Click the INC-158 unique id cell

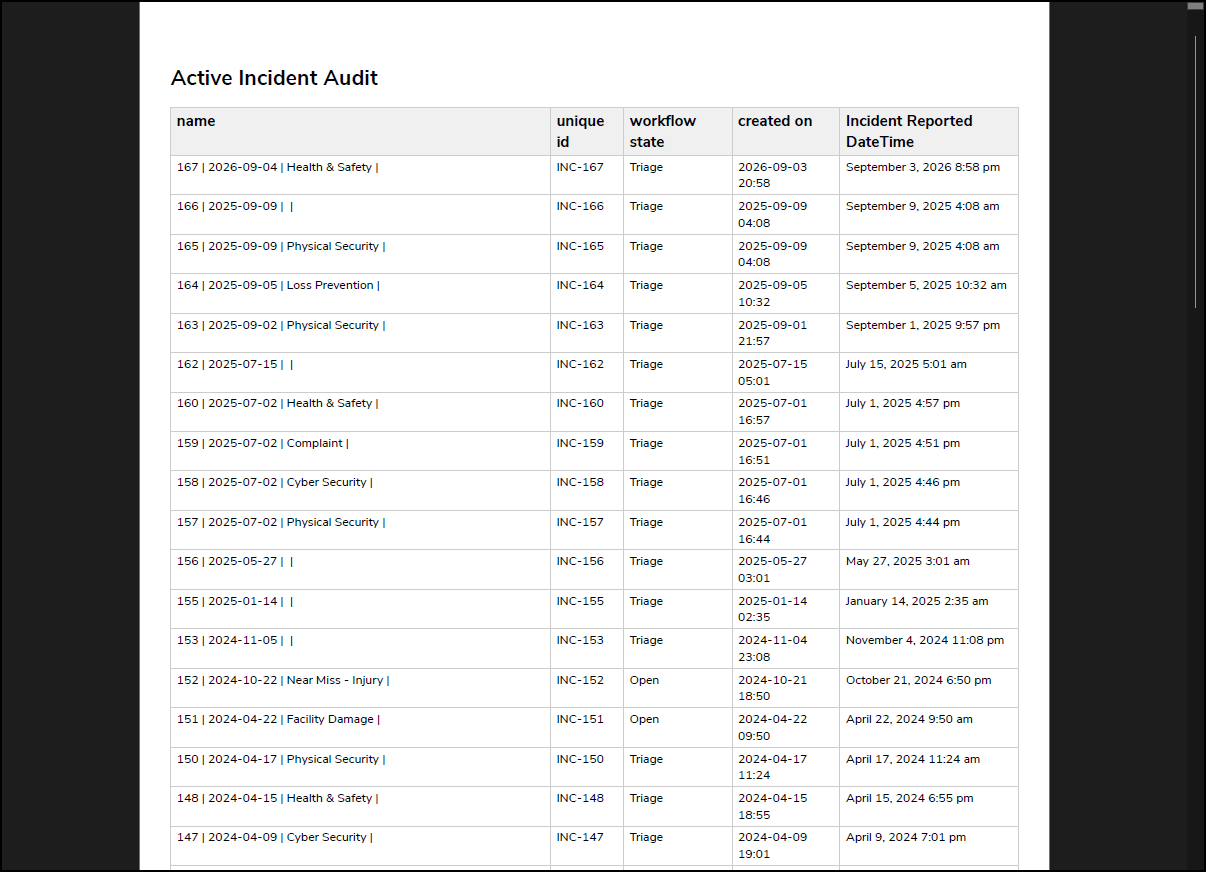[587, 491]
